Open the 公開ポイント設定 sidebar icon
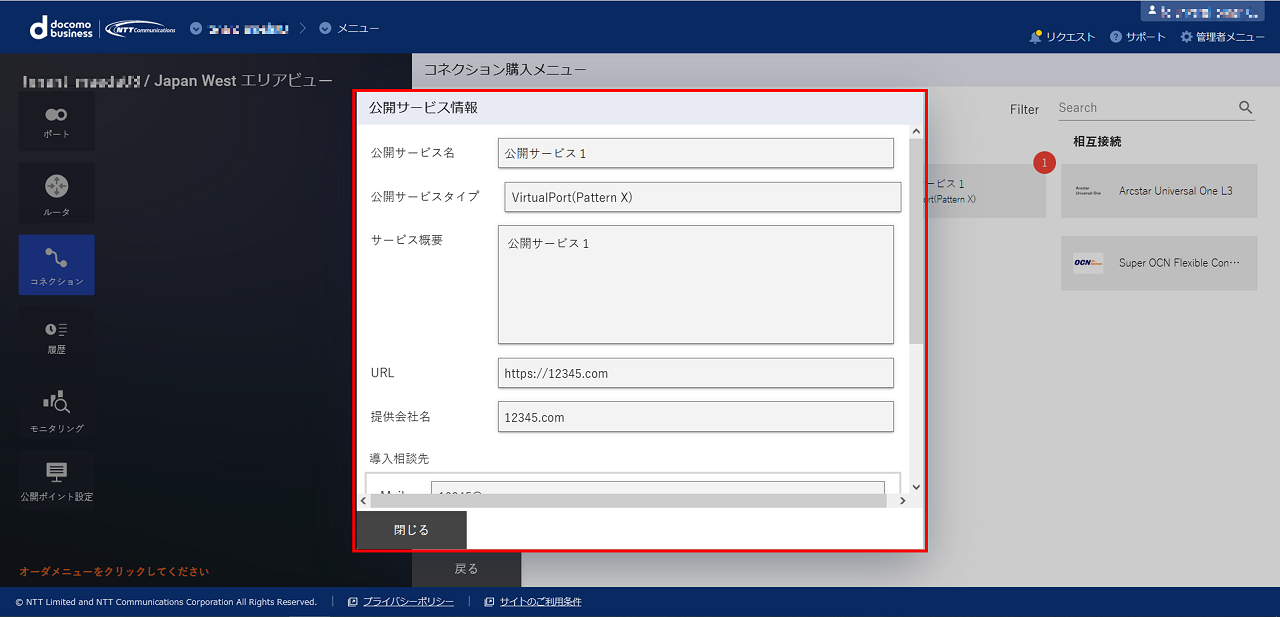Screen dimensions: 1280x617 pos(56,480)
